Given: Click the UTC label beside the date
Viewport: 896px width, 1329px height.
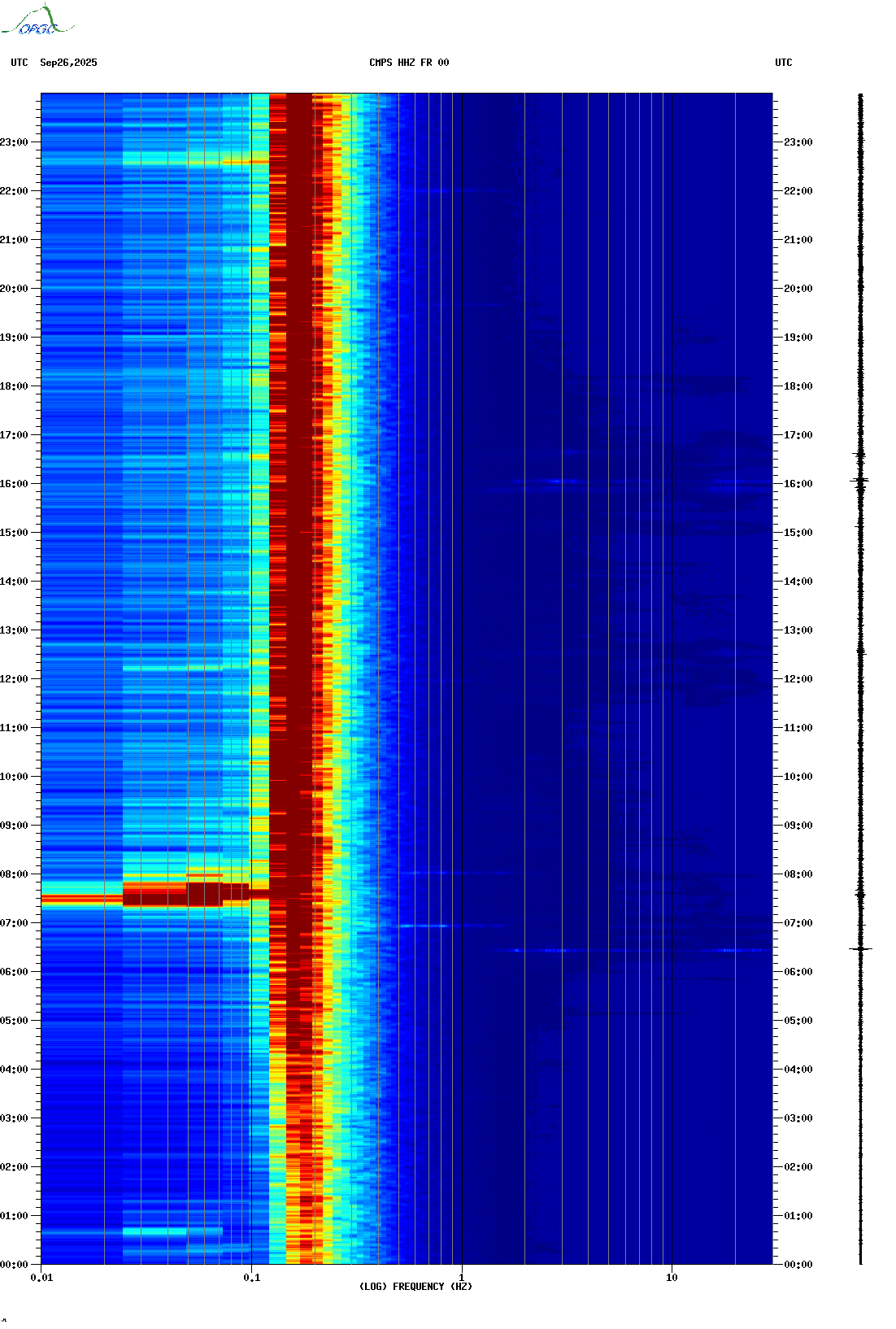Looking at the screenshot, I should [x=20, y=63].
